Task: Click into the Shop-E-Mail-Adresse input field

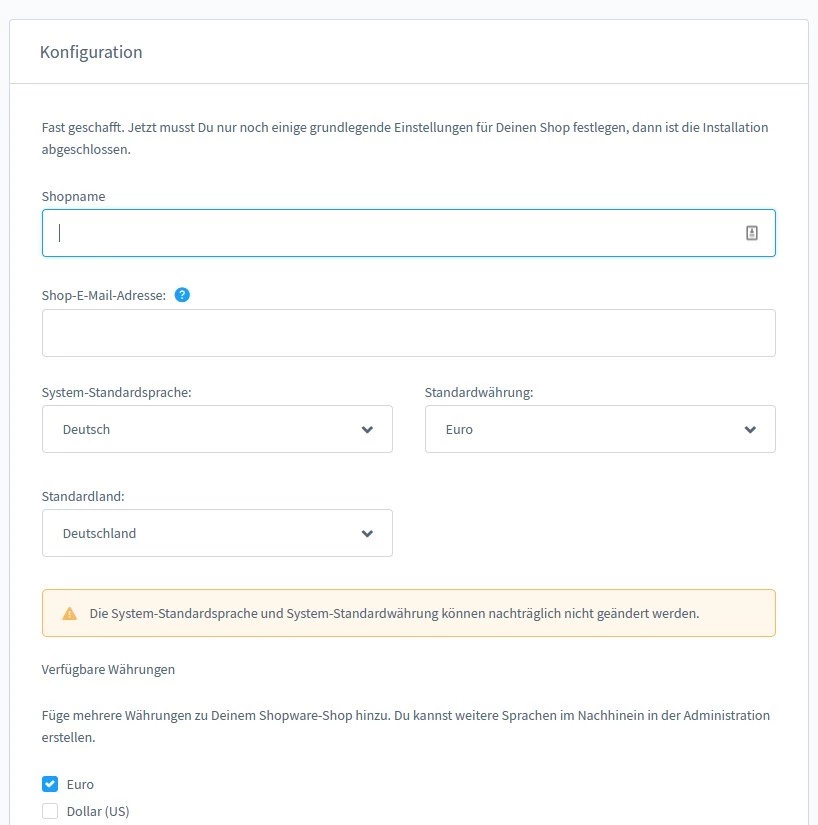Action: (408, 333)
